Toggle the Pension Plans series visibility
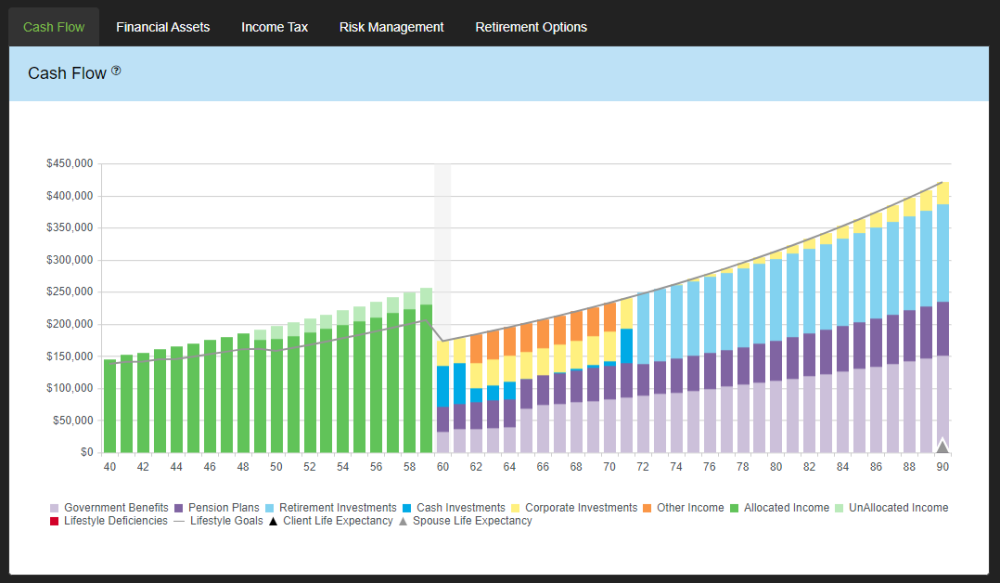The image size is (1000, 583). click(179, 507)
